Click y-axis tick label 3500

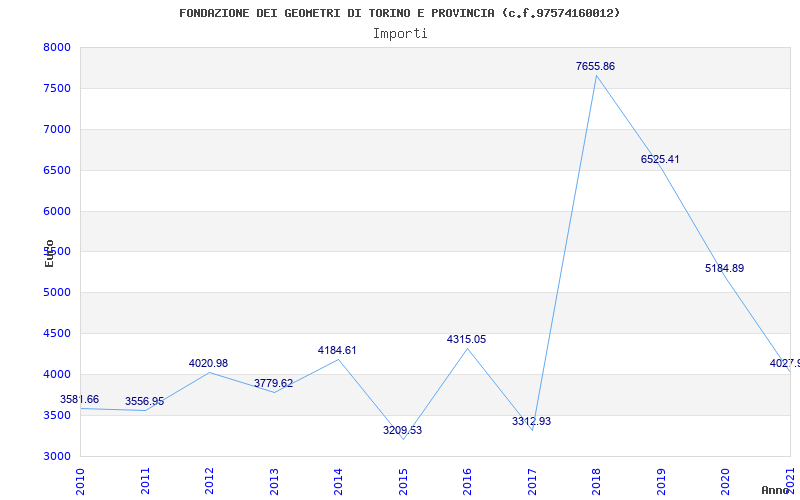point(57,415)
